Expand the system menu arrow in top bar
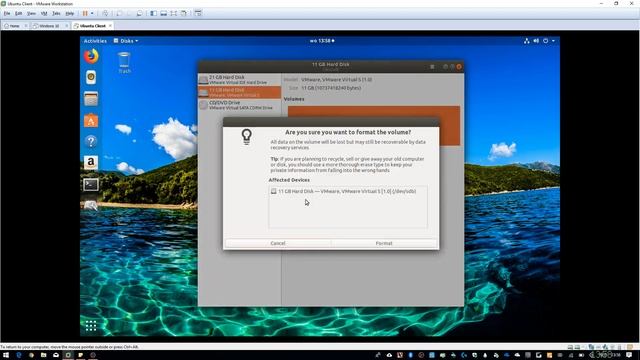This screenshot has width=640, height=360. pos(553,41)
